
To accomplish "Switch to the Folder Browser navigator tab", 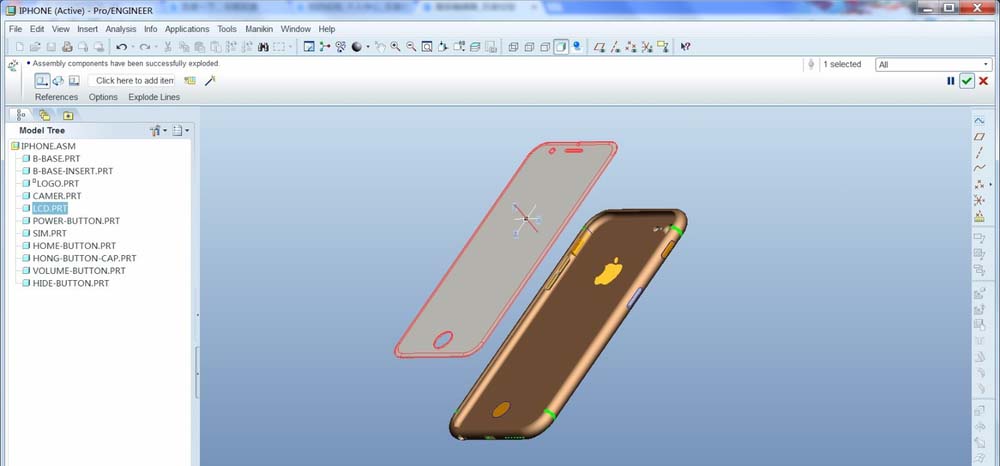I will click(45, 115).
